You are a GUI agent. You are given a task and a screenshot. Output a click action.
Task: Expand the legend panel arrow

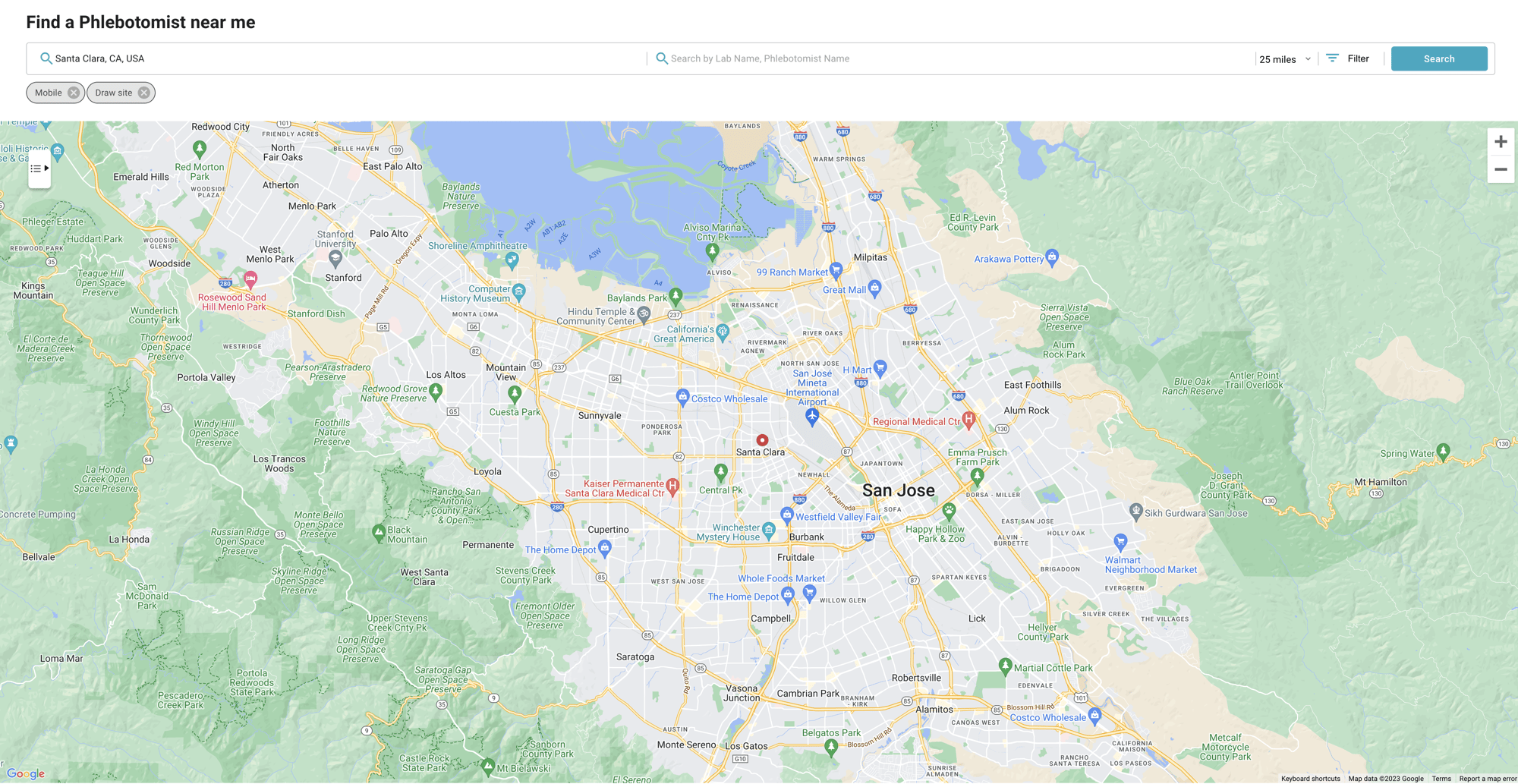coord(46,168)
